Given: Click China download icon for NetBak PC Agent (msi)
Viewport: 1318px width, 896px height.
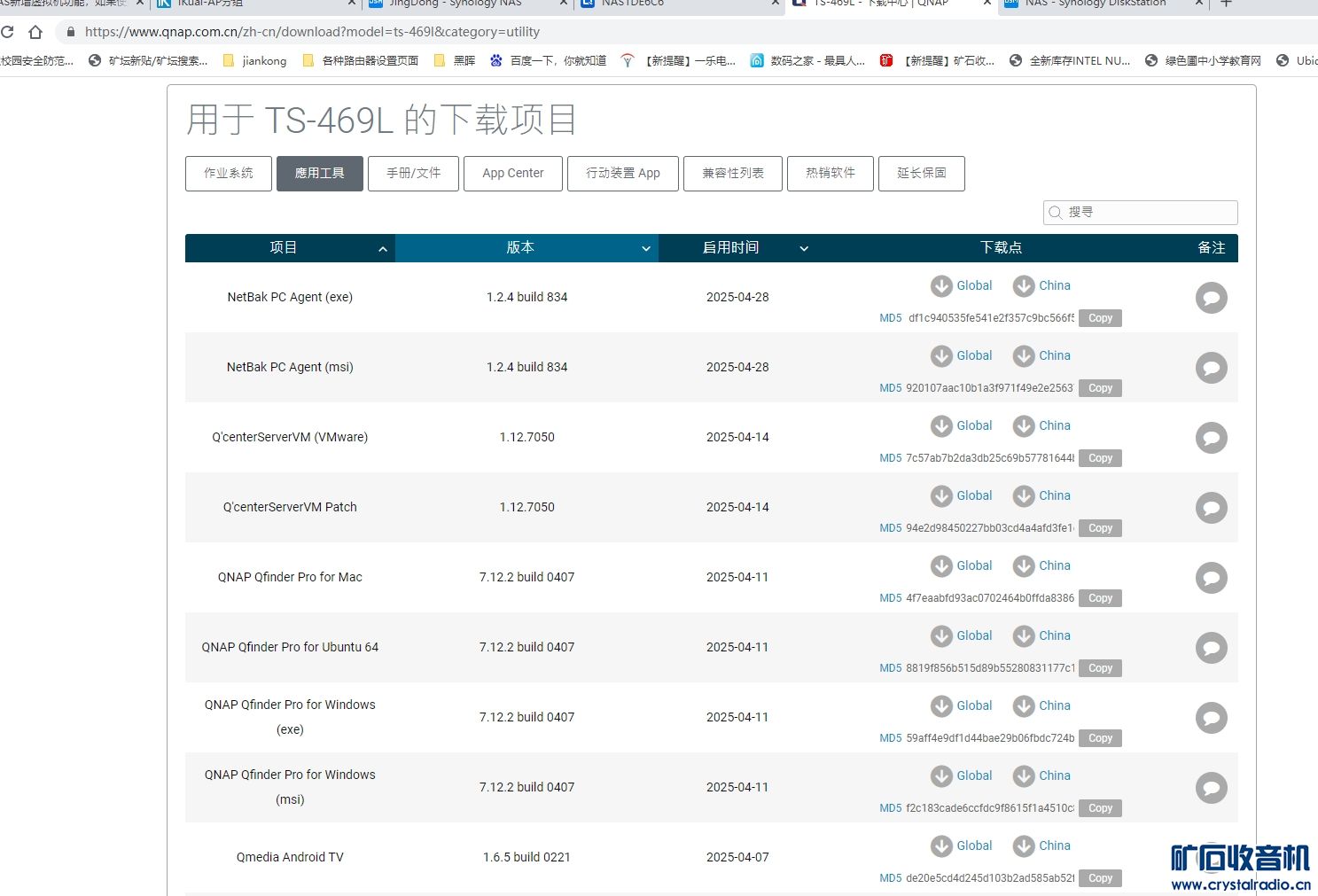Looking at the screenshot, I should click(x=1024, y=355).
